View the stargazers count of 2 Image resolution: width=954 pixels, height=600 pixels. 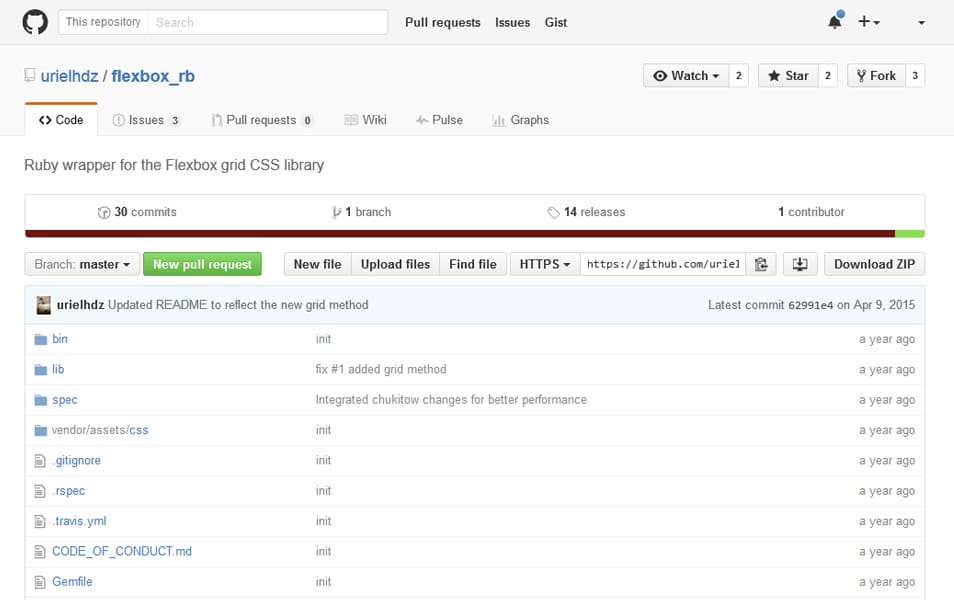tap(827, 75)
